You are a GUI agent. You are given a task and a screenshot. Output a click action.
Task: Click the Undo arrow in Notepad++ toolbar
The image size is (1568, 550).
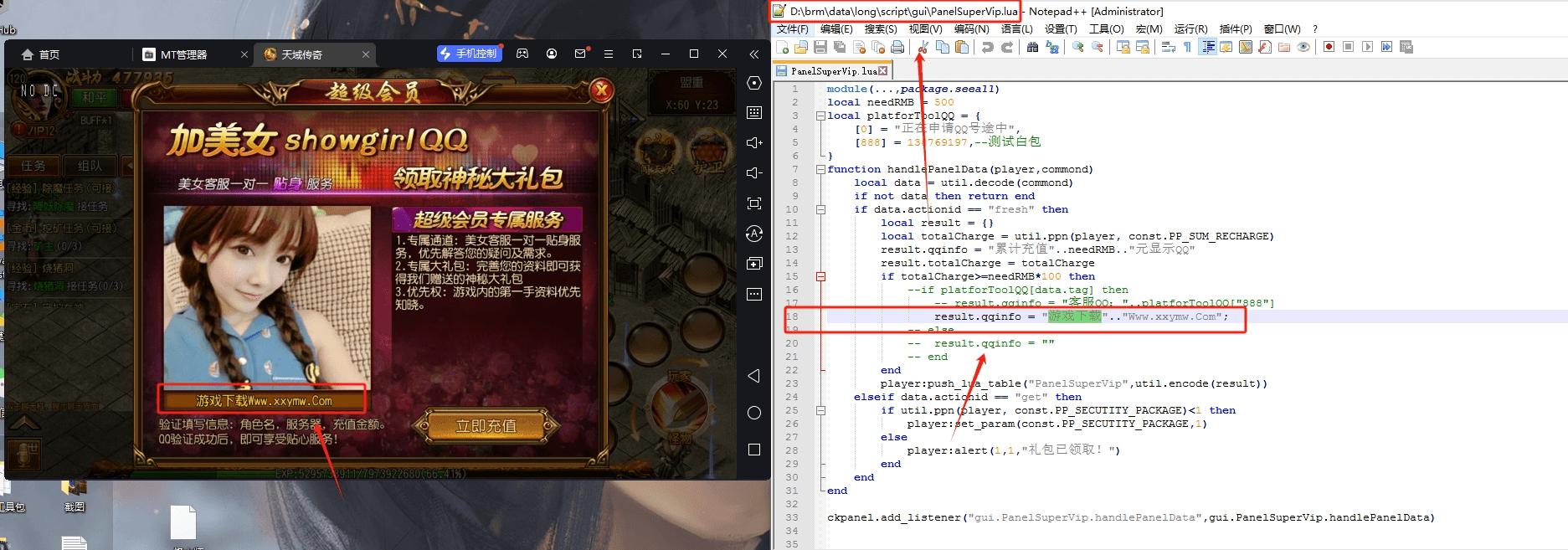pyautogui.click(x=988, y=47)
